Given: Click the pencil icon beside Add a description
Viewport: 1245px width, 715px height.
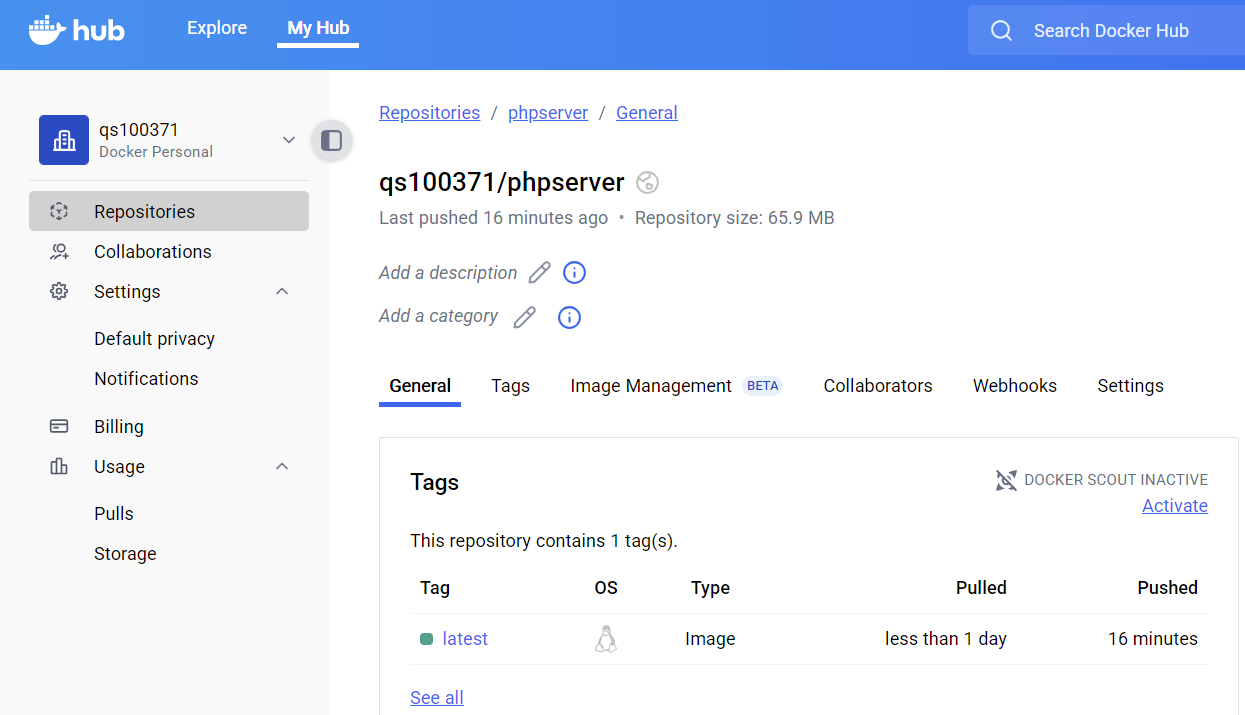Looking at the screenshot, I should [540, 273].
